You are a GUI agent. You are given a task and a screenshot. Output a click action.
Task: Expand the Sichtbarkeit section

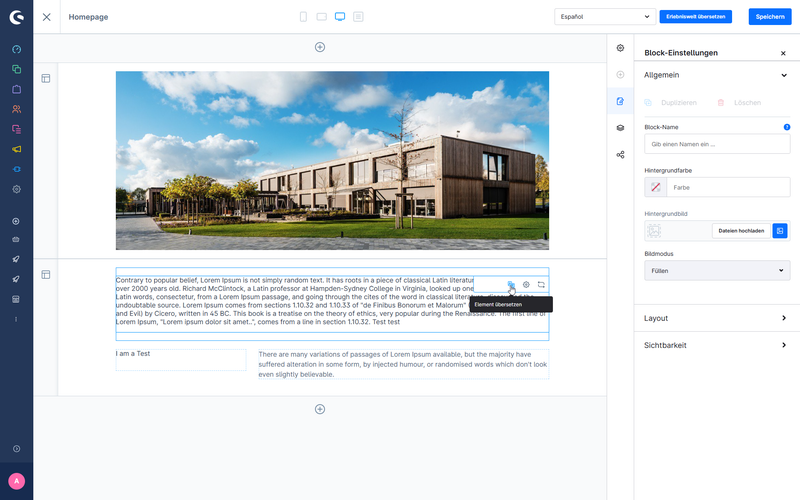coord(716,345)
